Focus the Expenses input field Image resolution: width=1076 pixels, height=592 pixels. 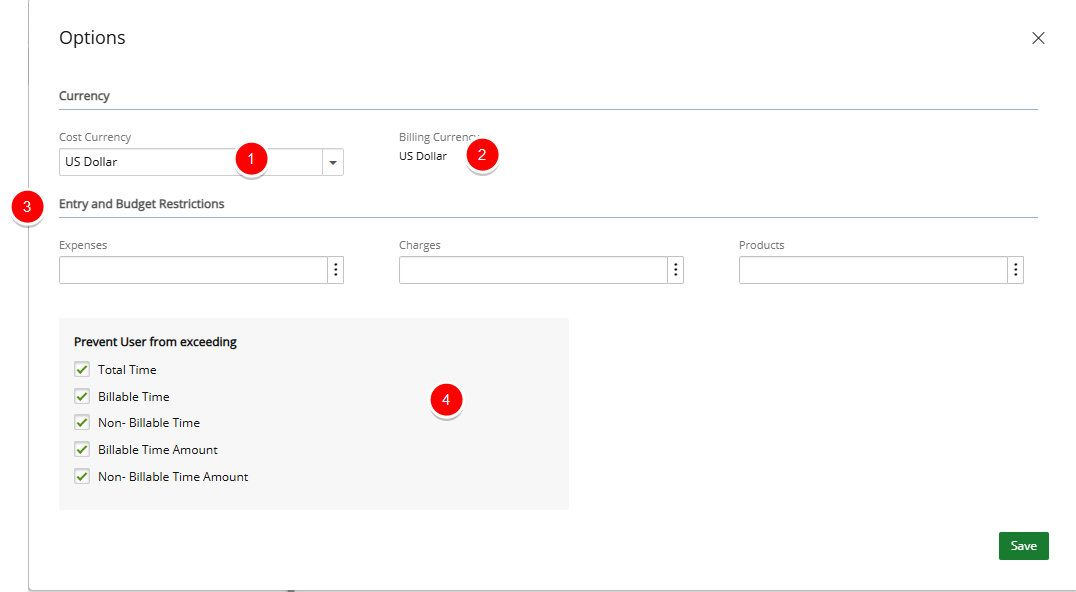coord(194,270)
